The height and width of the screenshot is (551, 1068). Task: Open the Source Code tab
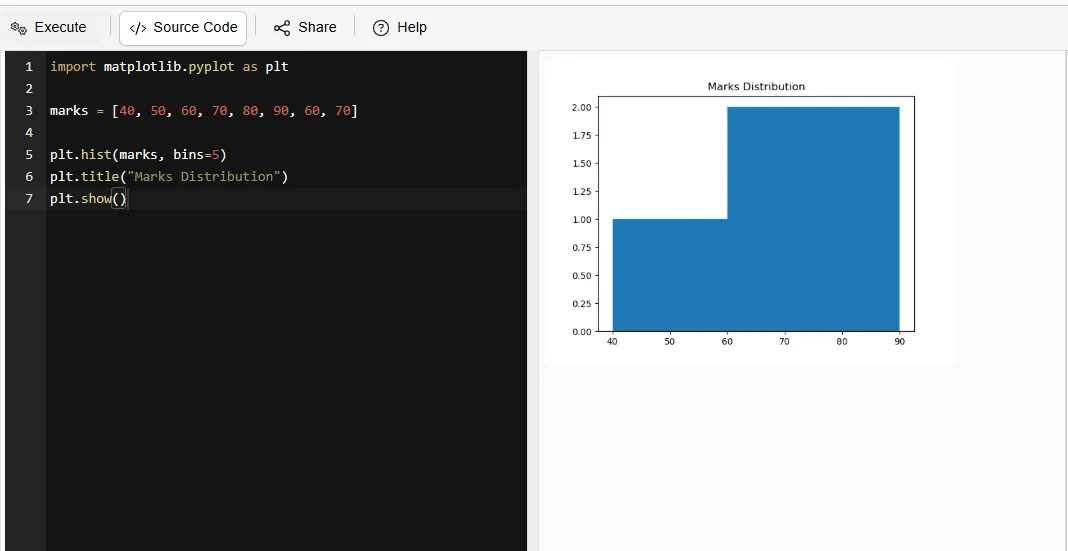click(183, 27)
